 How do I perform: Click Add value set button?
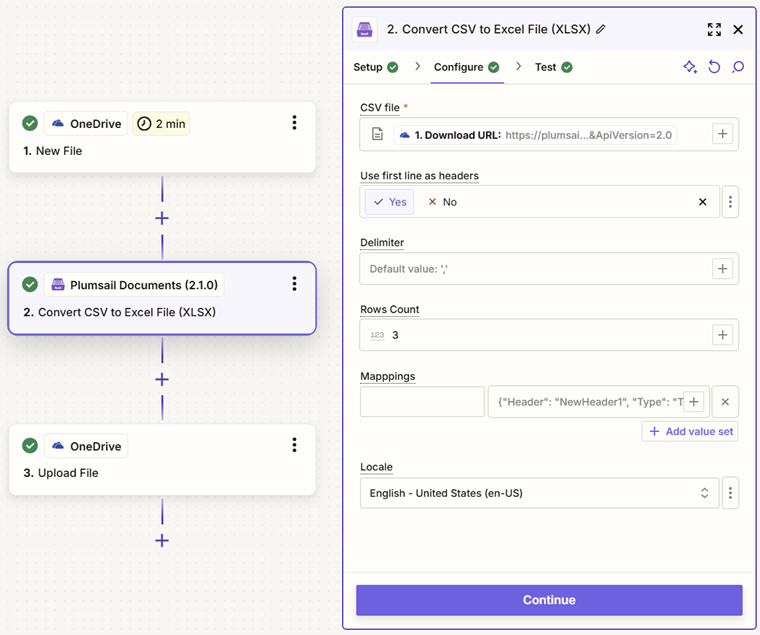click(x=690, y=431)
